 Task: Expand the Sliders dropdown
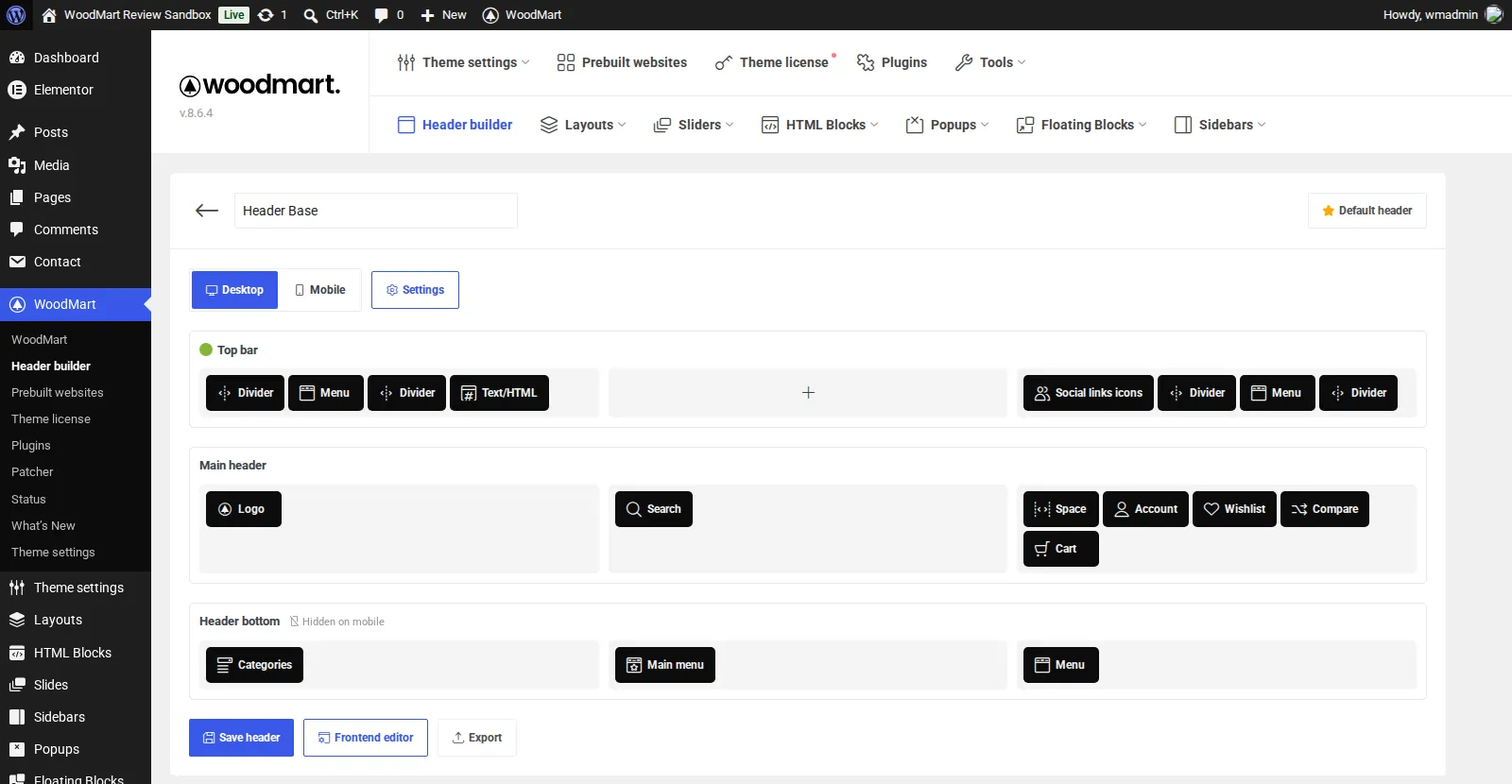(693, 125)
